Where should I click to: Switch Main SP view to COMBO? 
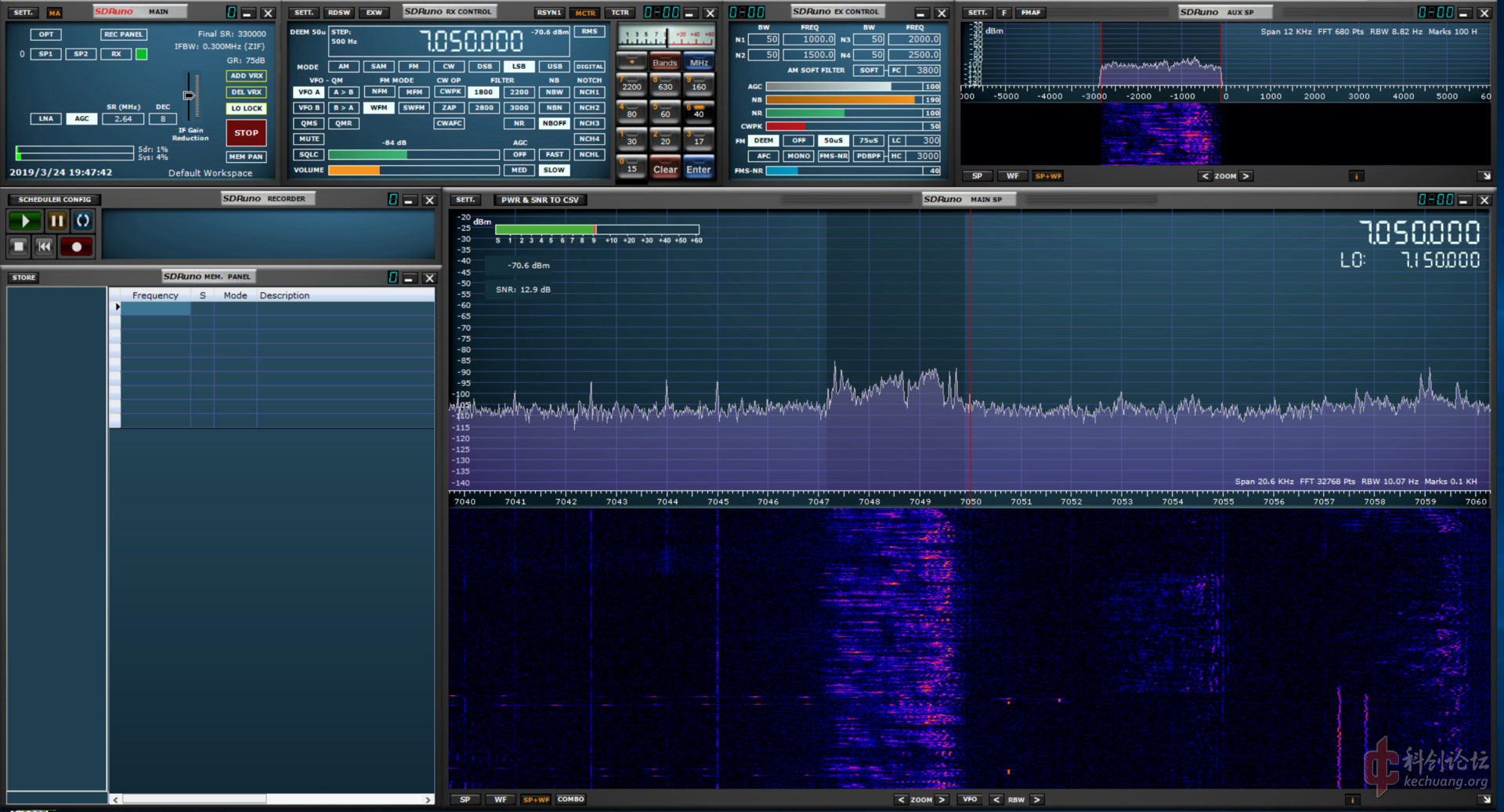click(570, 799)
